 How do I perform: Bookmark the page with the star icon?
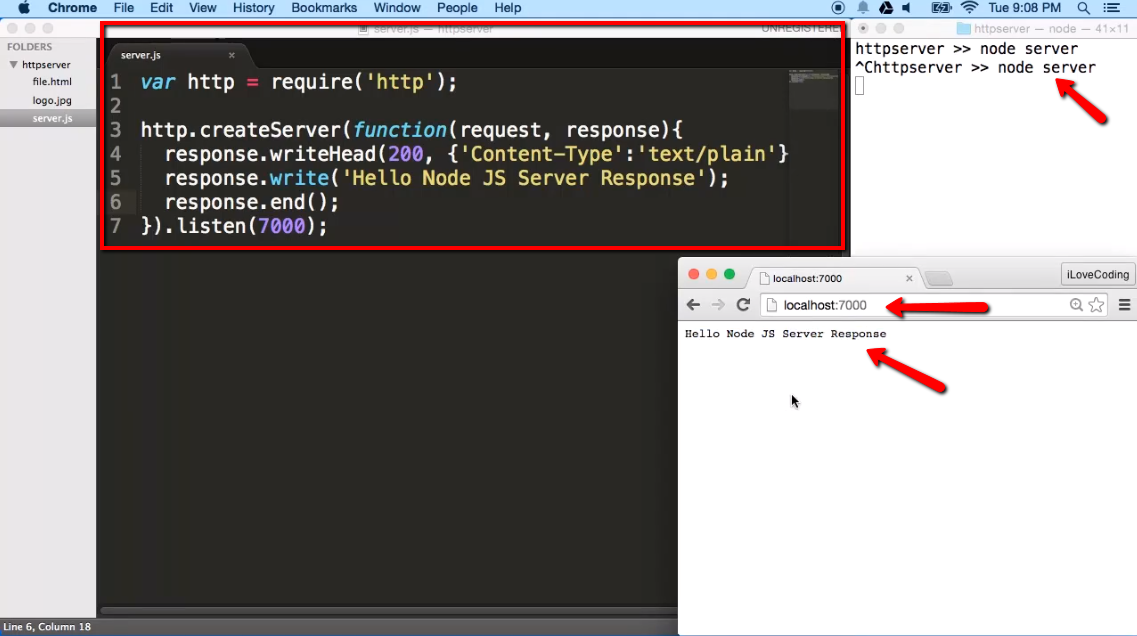pyautogui.click(x=1096, y=304)
